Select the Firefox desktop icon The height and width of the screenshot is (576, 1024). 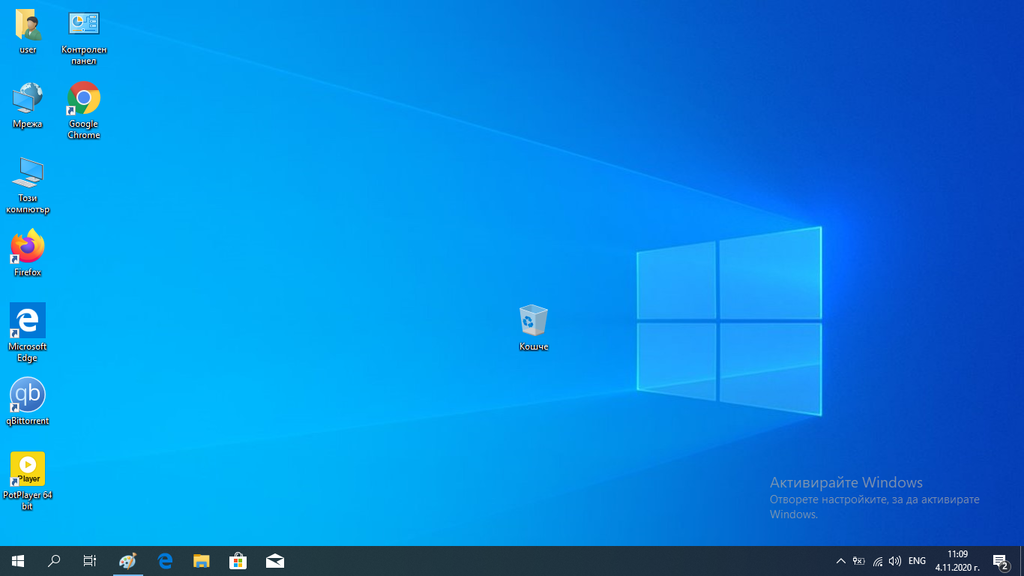pyautogui.click(x=28, y=247)
